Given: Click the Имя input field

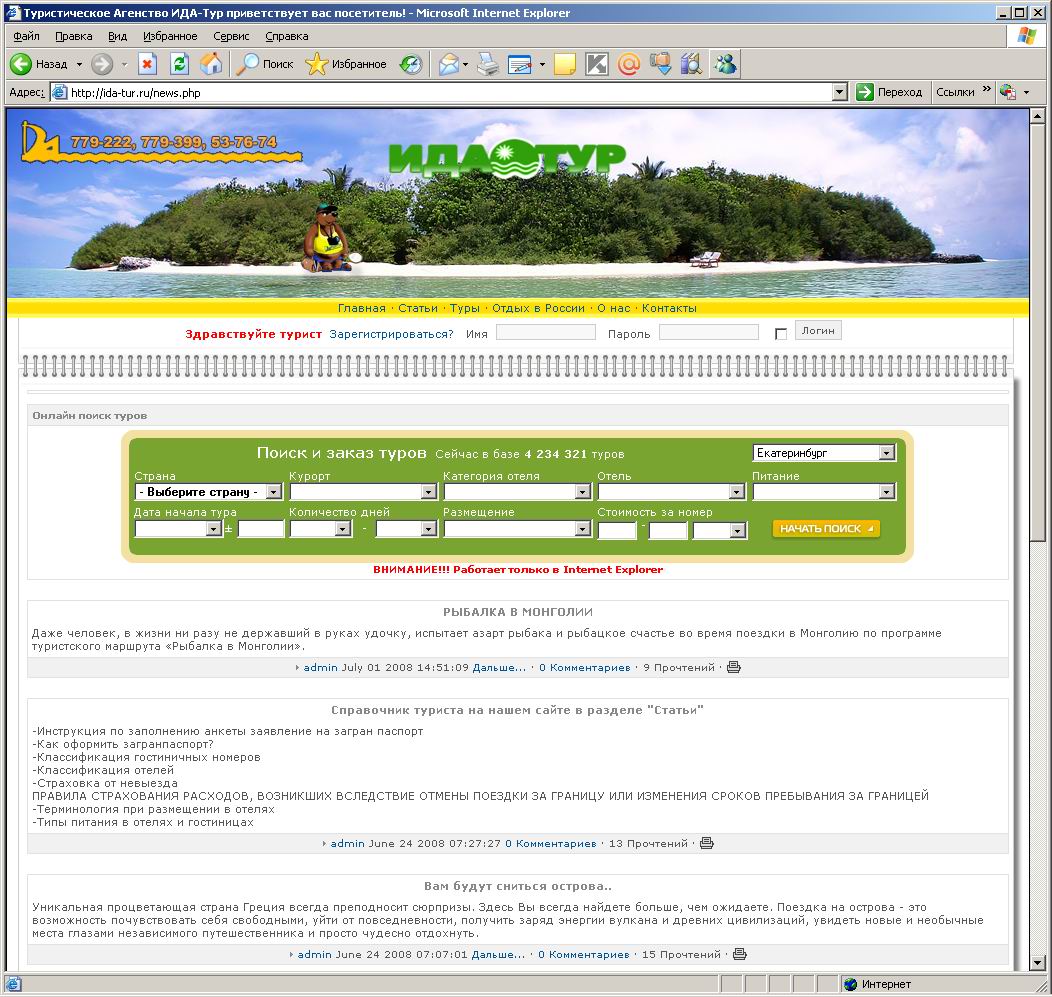Looking at the screenshot, I should [545, 332].
